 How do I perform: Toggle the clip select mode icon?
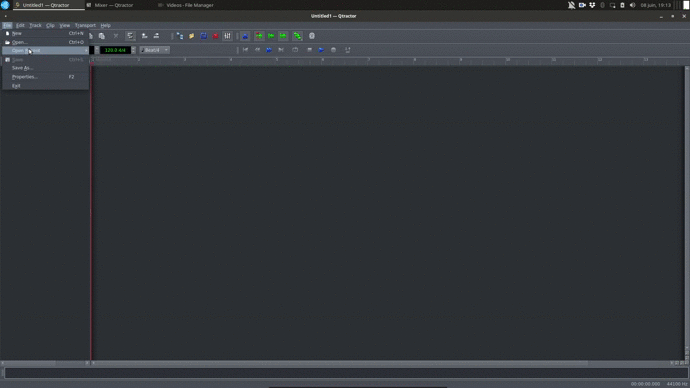130,36
